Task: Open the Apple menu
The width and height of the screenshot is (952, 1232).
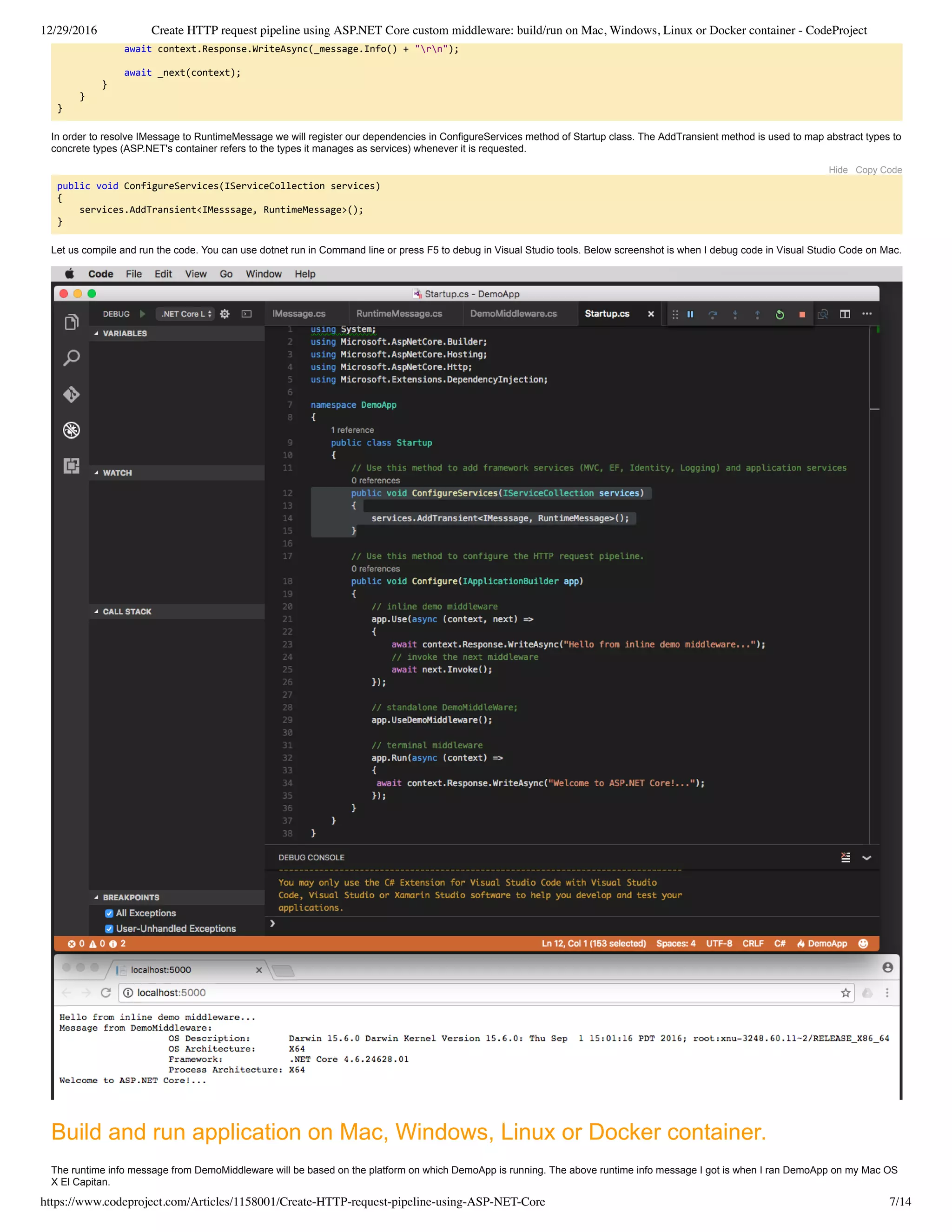Action: pos(69,273)
